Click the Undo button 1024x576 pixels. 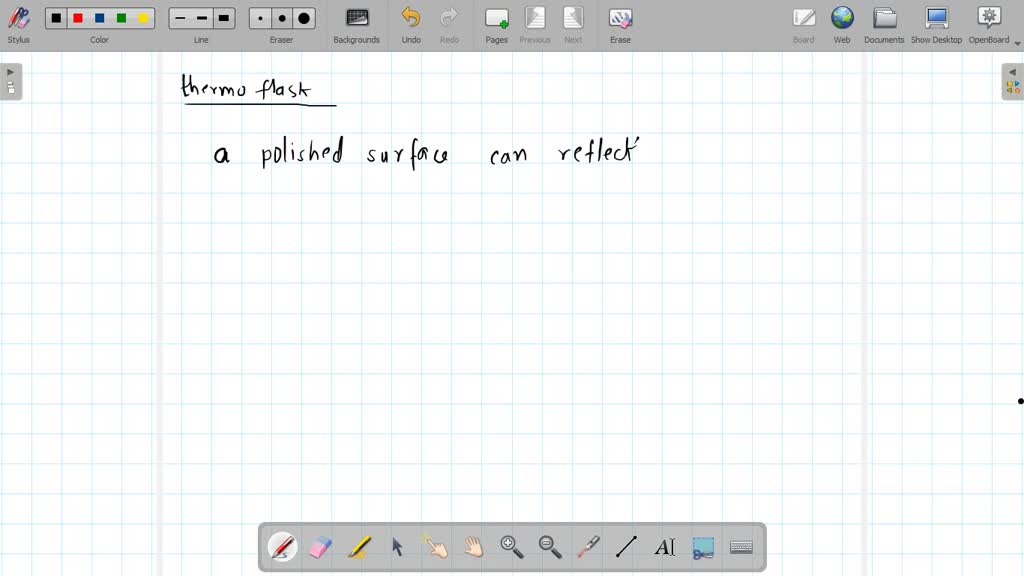click(411, 24)
